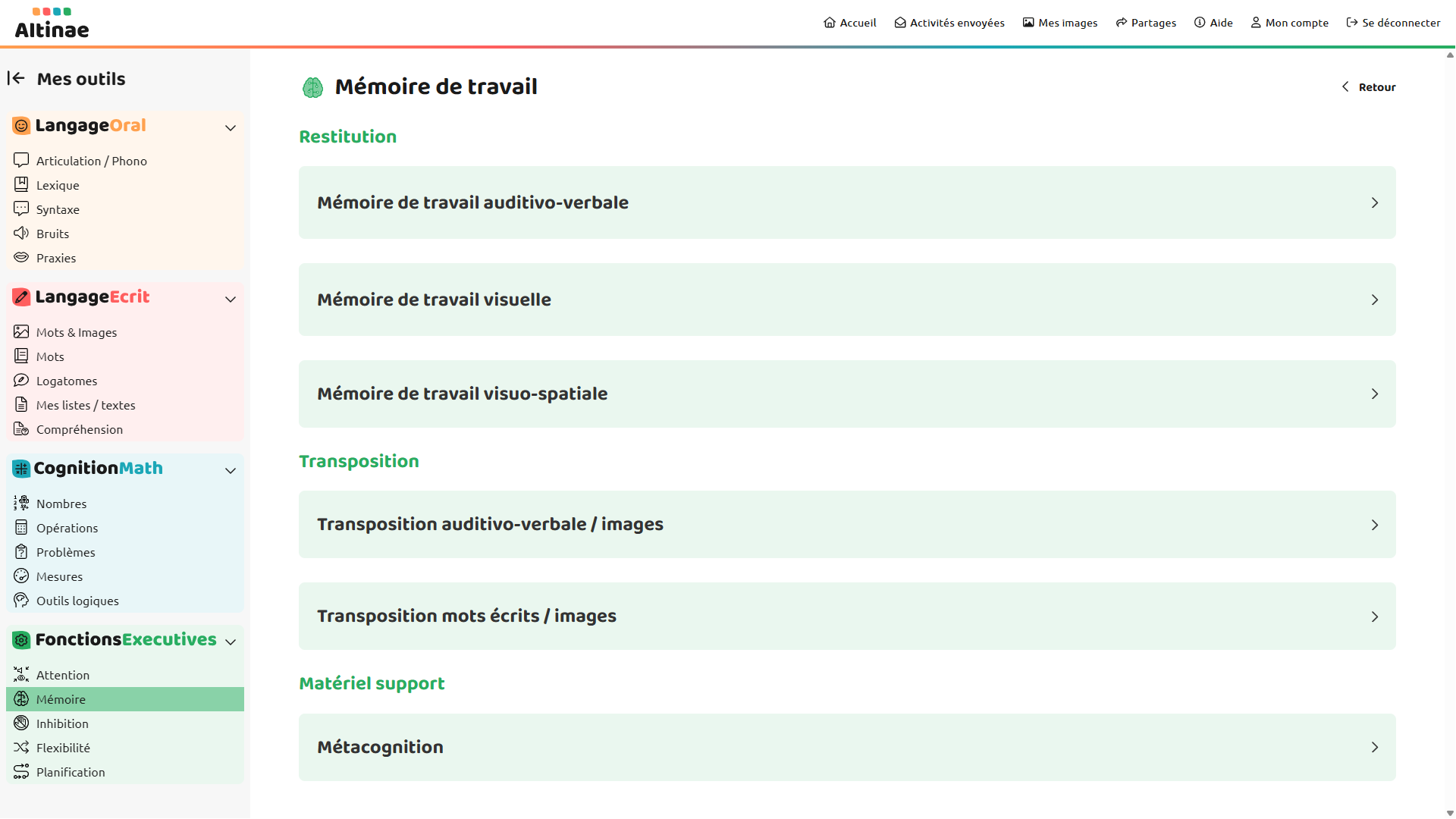Click the scrollbar down arrow
1456x819 pixels.
pyautogui.click(x=1450, y=813)
